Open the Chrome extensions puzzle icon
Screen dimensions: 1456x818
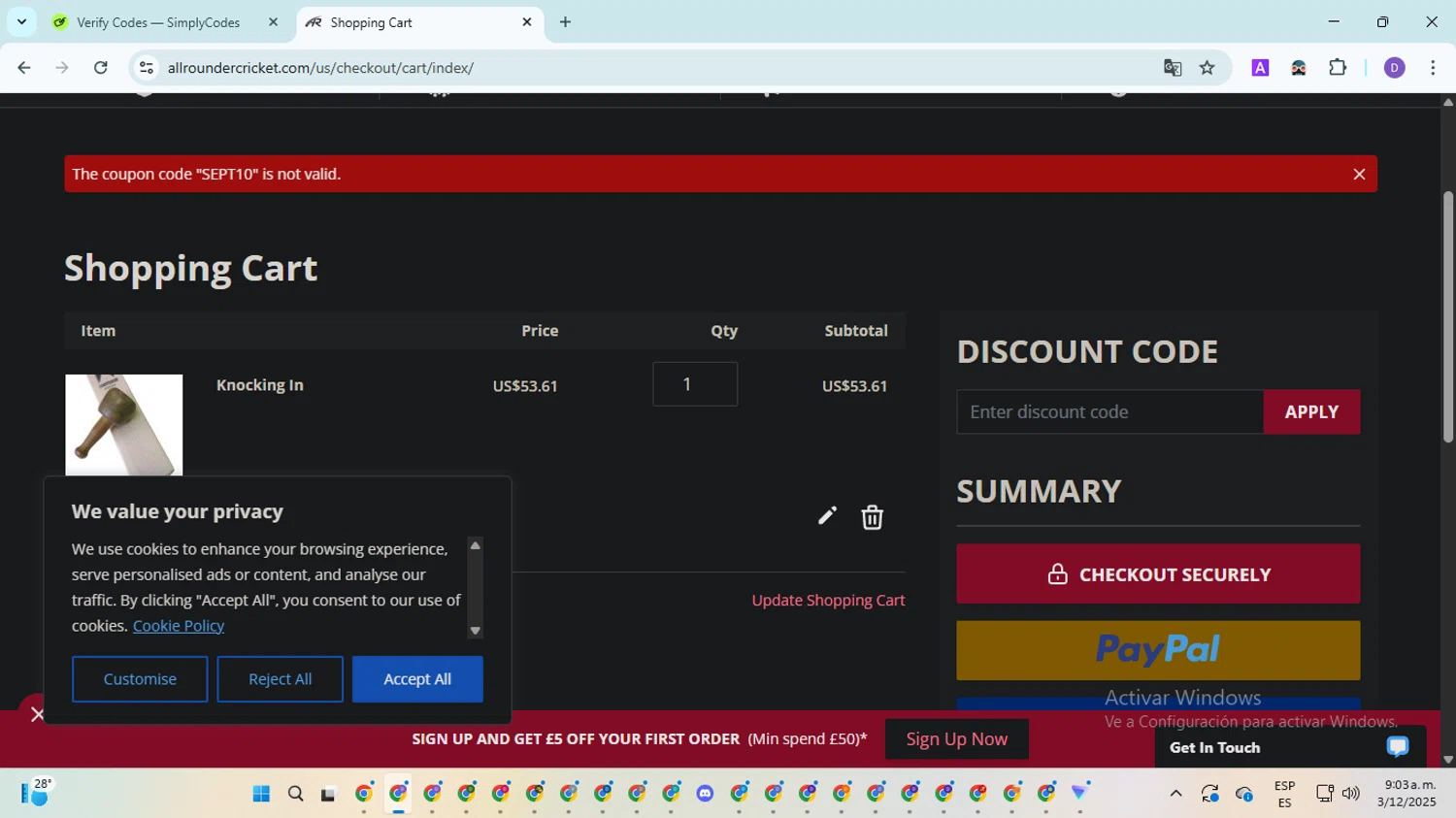point(1338,68)
